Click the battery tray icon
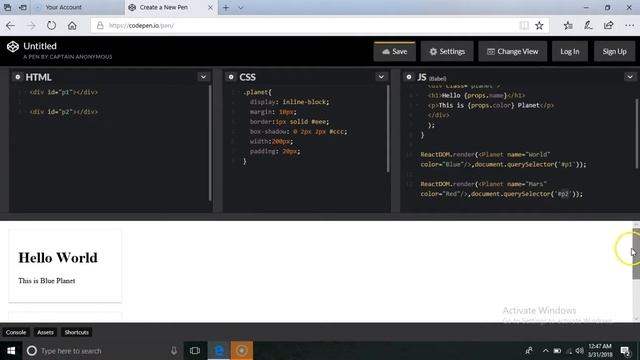 pyautogui.click(x=557, y=351)
